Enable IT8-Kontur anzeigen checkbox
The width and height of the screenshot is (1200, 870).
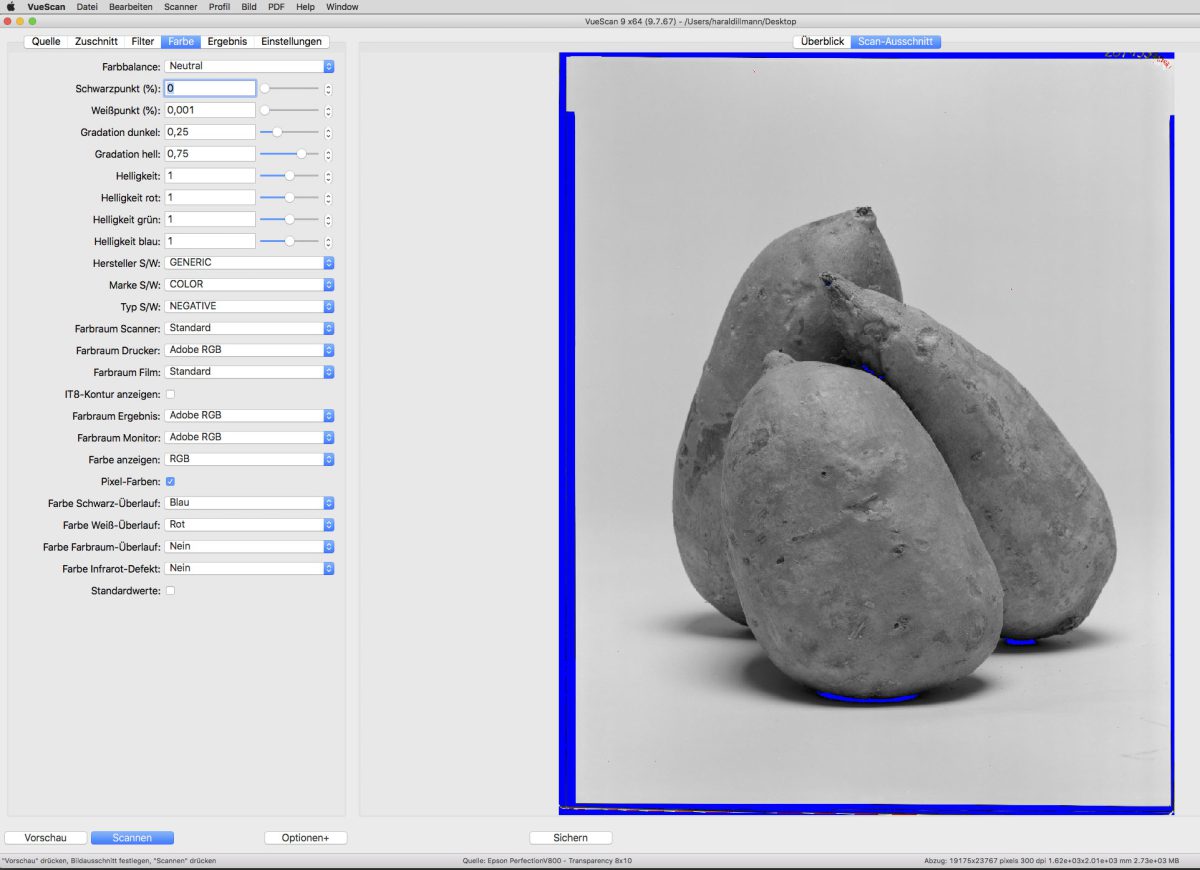pos(170,394)
